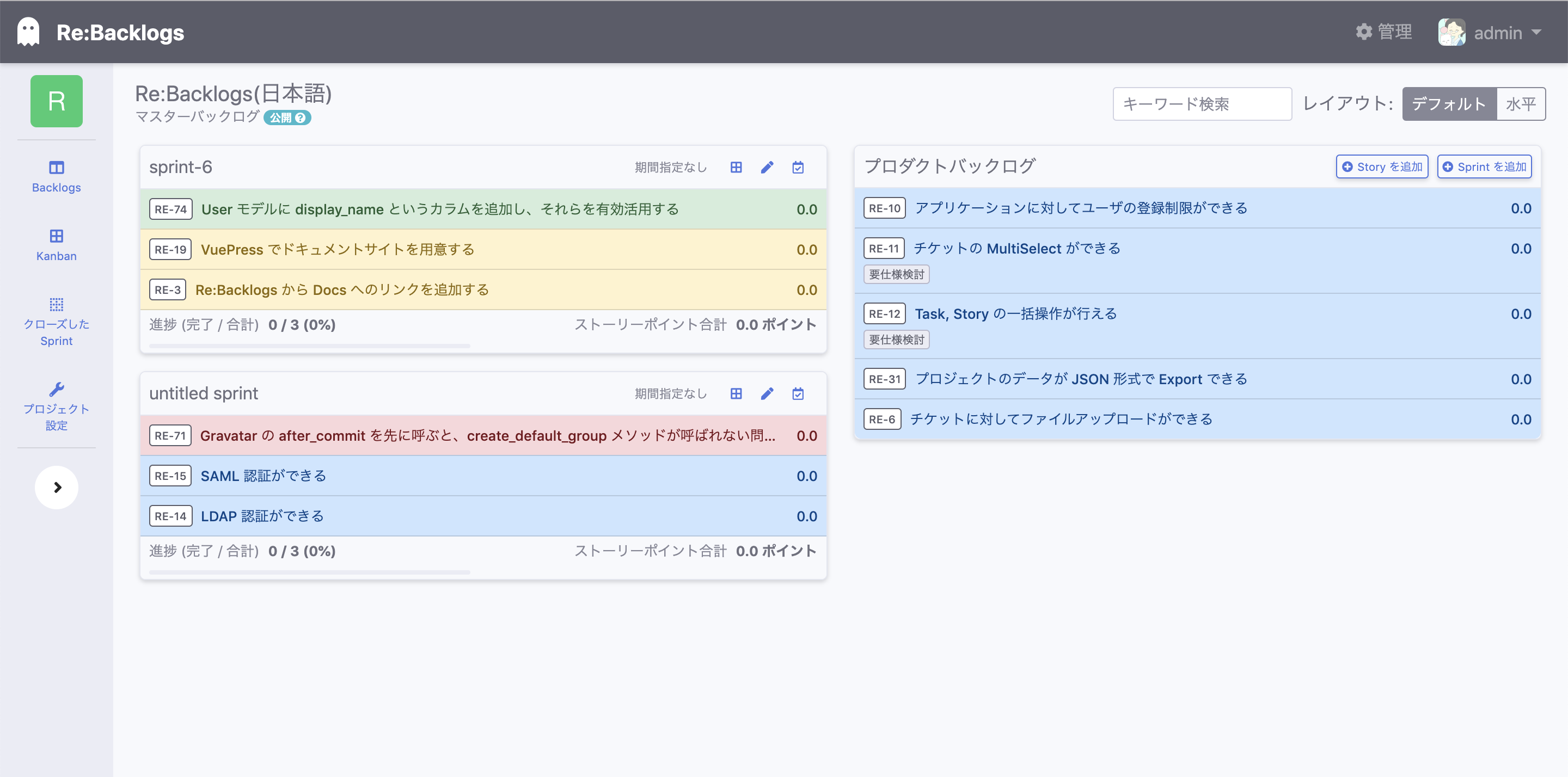Open Backlogs in the sidebar
Screen dimensions: 1568x777
point(57,176)
